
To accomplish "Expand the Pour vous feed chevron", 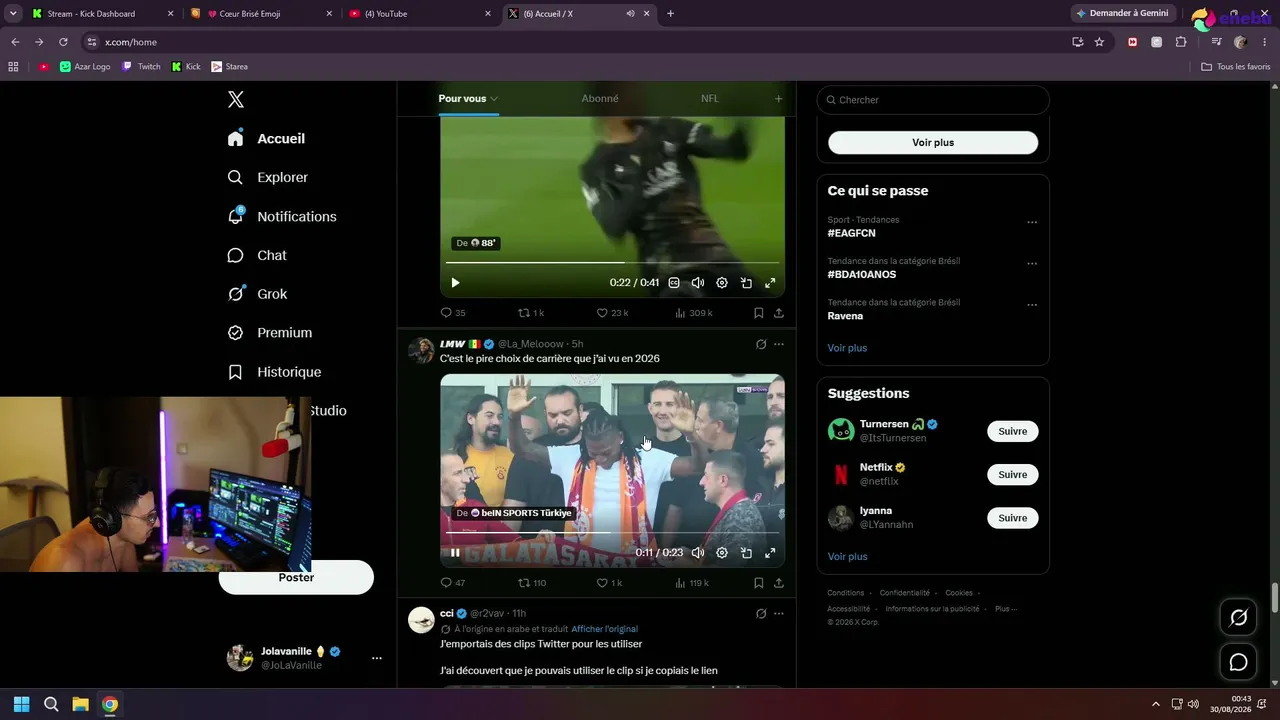I will tap(494, 99).
